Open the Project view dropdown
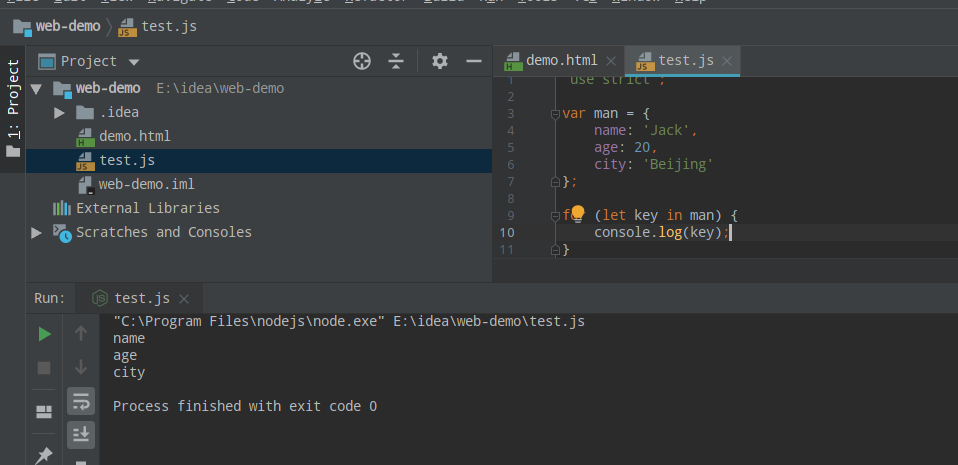Screen dimensions: 958x465 click(134, 62)
